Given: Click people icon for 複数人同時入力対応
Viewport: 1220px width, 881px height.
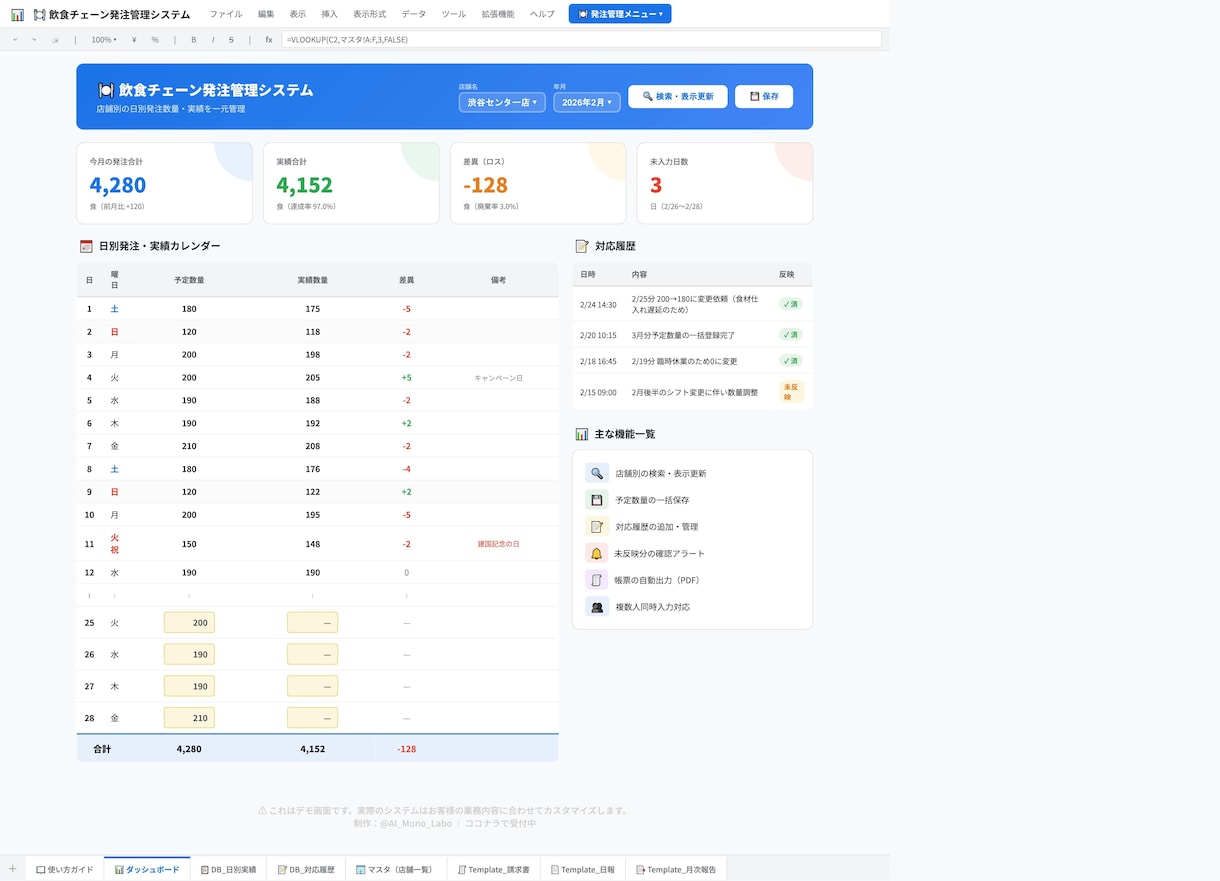Looking at the screenshot, I should coord(597,607).
